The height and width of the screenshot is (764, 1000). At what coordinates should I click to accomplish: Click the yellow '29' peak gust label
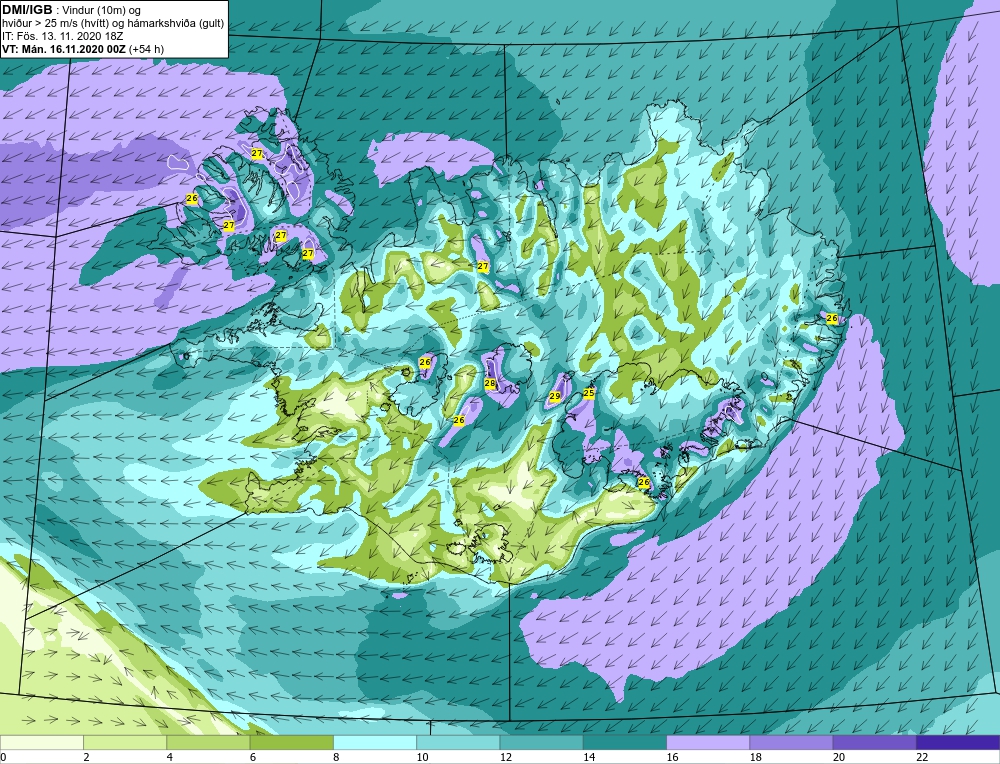coord(555,396)
